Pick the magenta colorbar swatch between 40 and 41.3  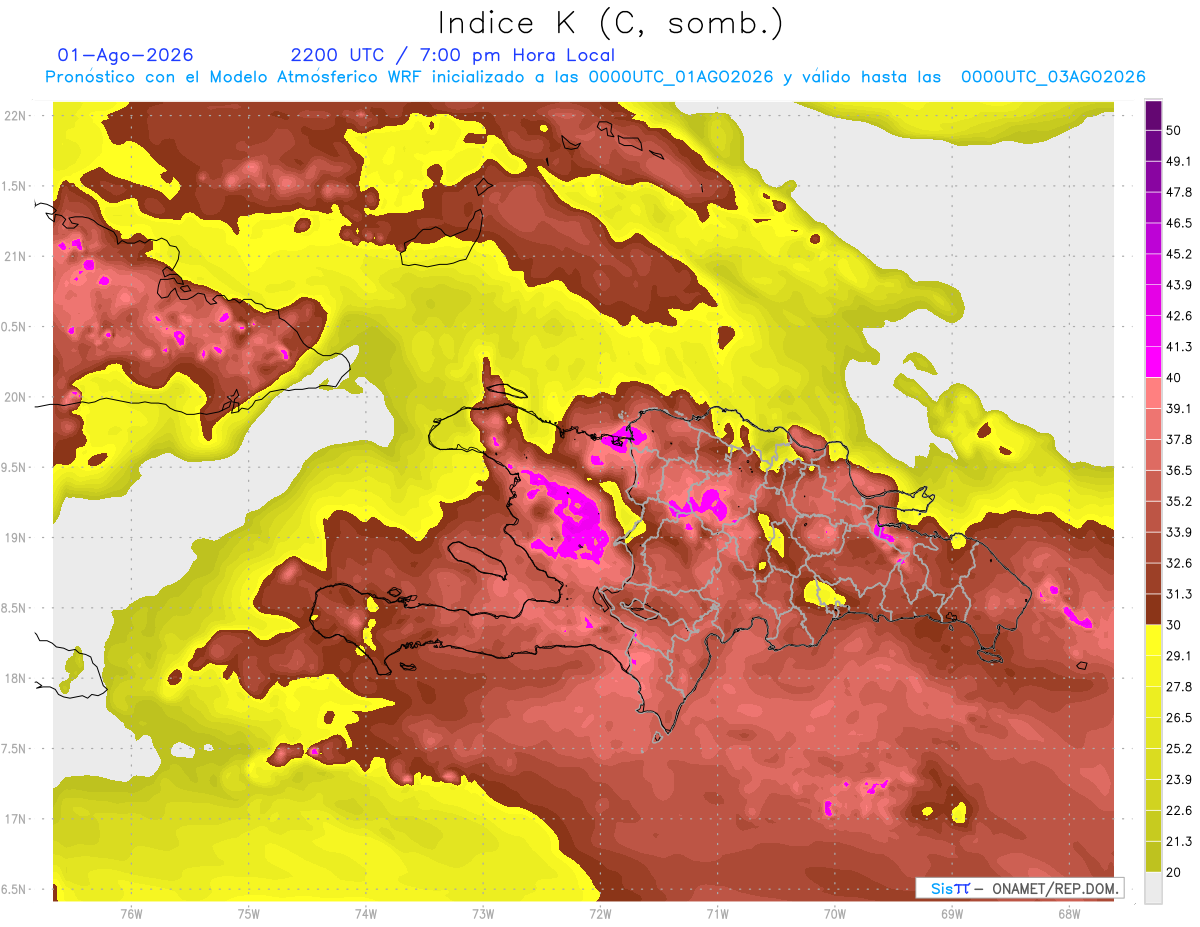pos(1153,361)
